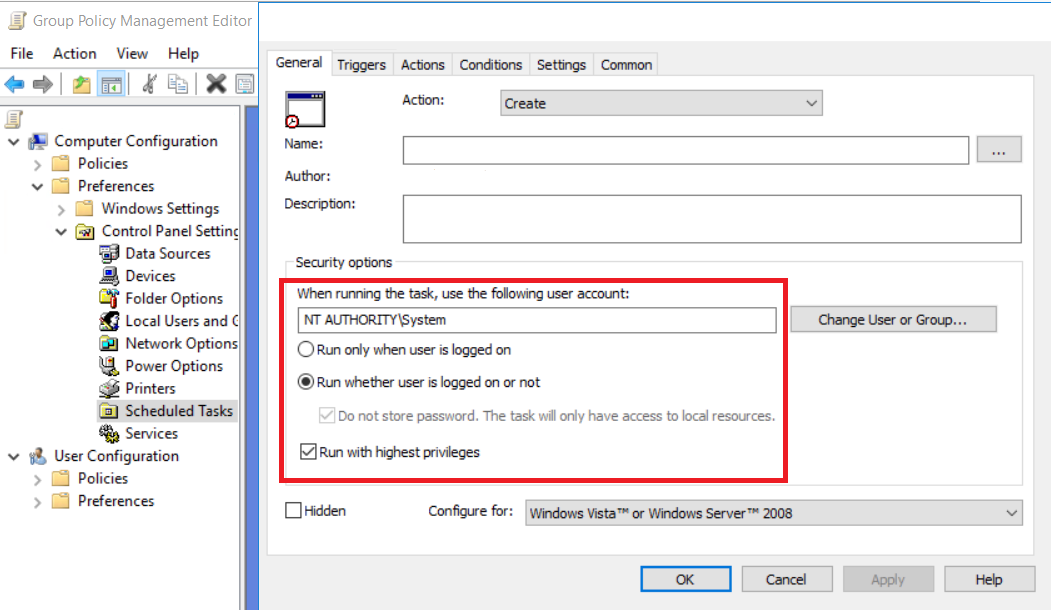Image resolution: width=1051 pixels, height=610 pixels.
Task: Collapse the User Configuration node
Action: point(13,456)
